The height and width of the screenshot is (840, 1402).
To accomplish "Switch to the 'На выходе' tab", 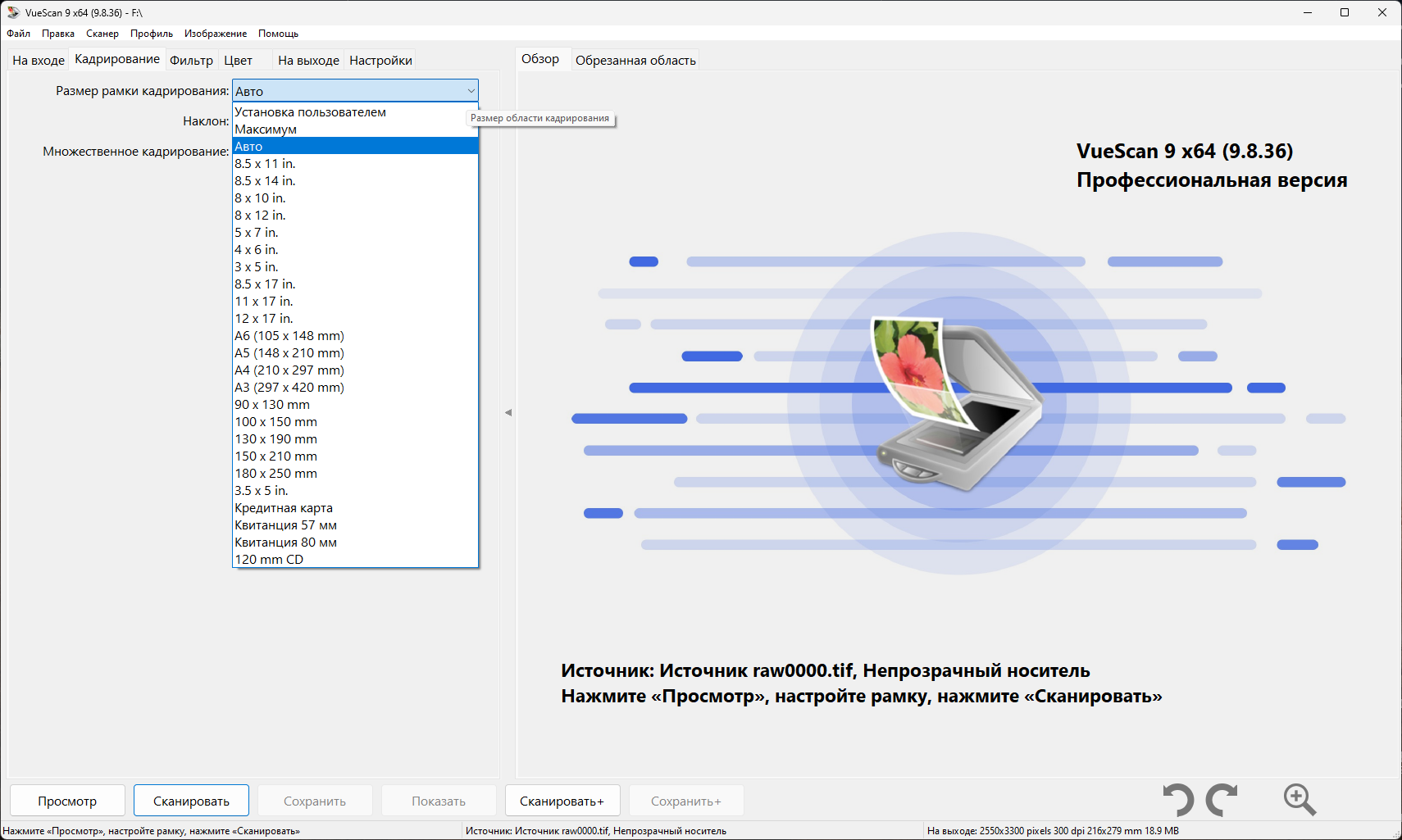I will [308, 60].
